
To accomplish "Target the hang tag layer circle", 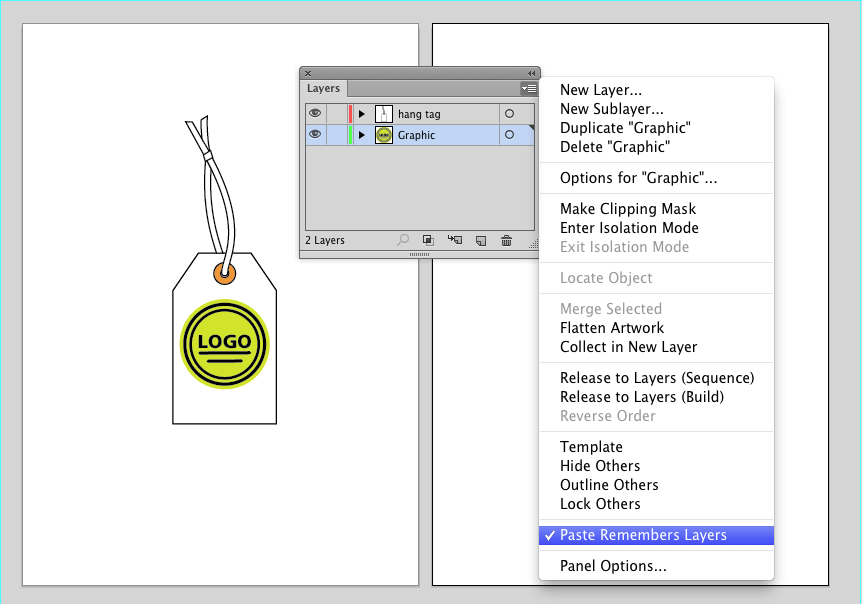I will pos(510,114).
